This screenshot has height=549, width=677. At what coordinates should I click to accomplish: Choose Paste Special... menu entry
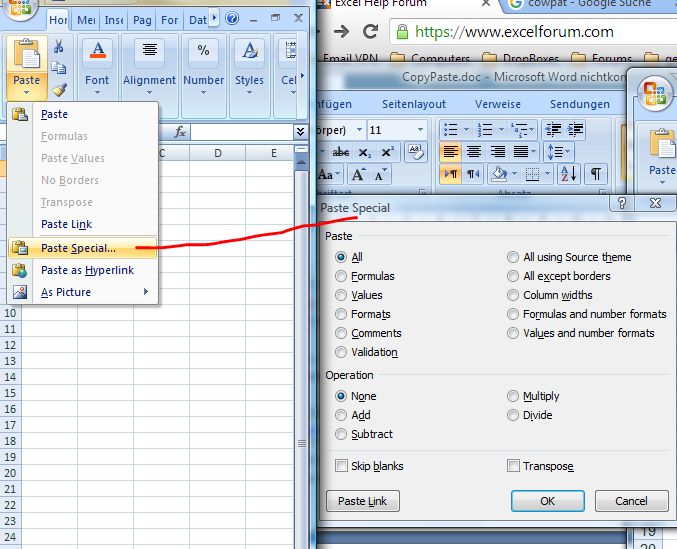[83, 248]
